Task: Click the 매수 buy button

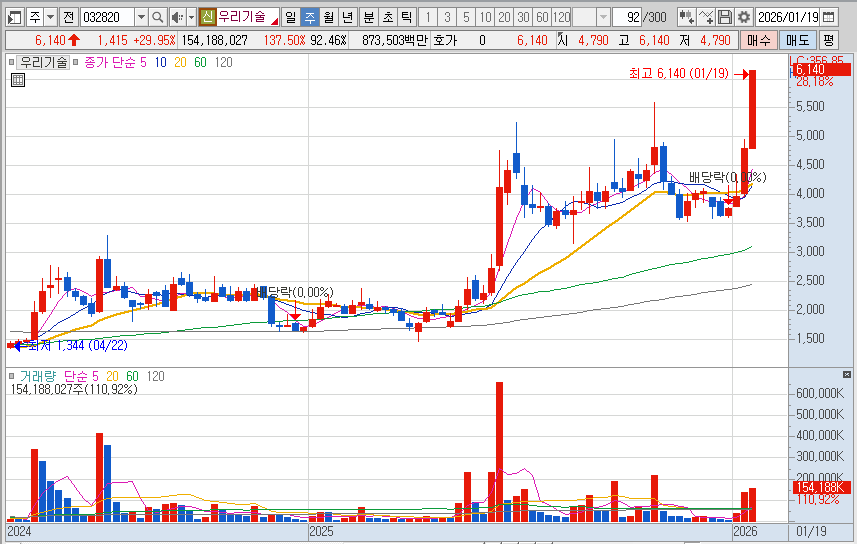Action: [x=759, y=40]
